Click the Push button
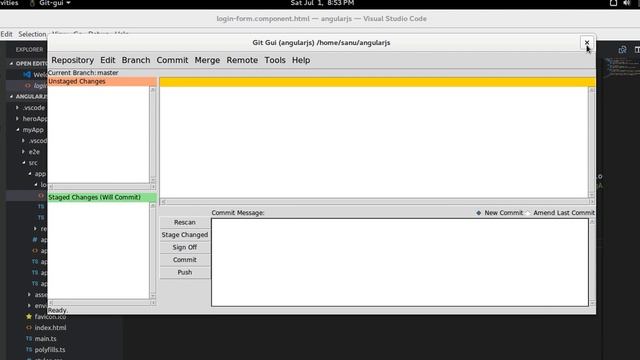 (184, 272)
